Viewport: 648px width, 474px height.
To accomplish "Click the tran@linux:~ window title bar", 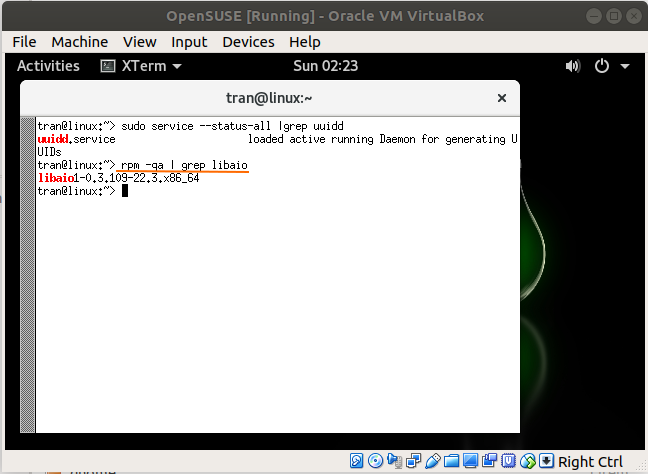I will (x=269, y=98).
